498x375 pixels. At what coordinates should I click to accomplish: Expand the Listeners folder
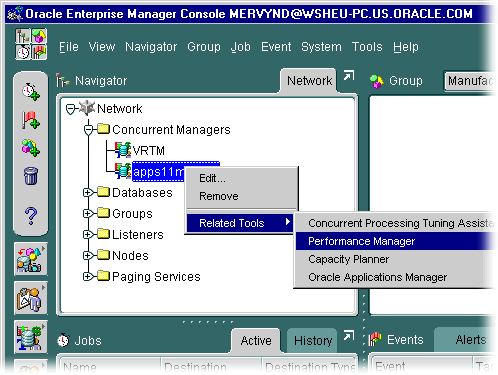click(88, 234)
